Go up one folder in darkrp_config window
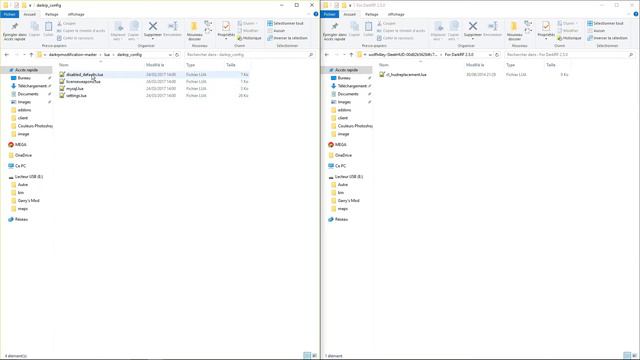 (x=31, y=55)
